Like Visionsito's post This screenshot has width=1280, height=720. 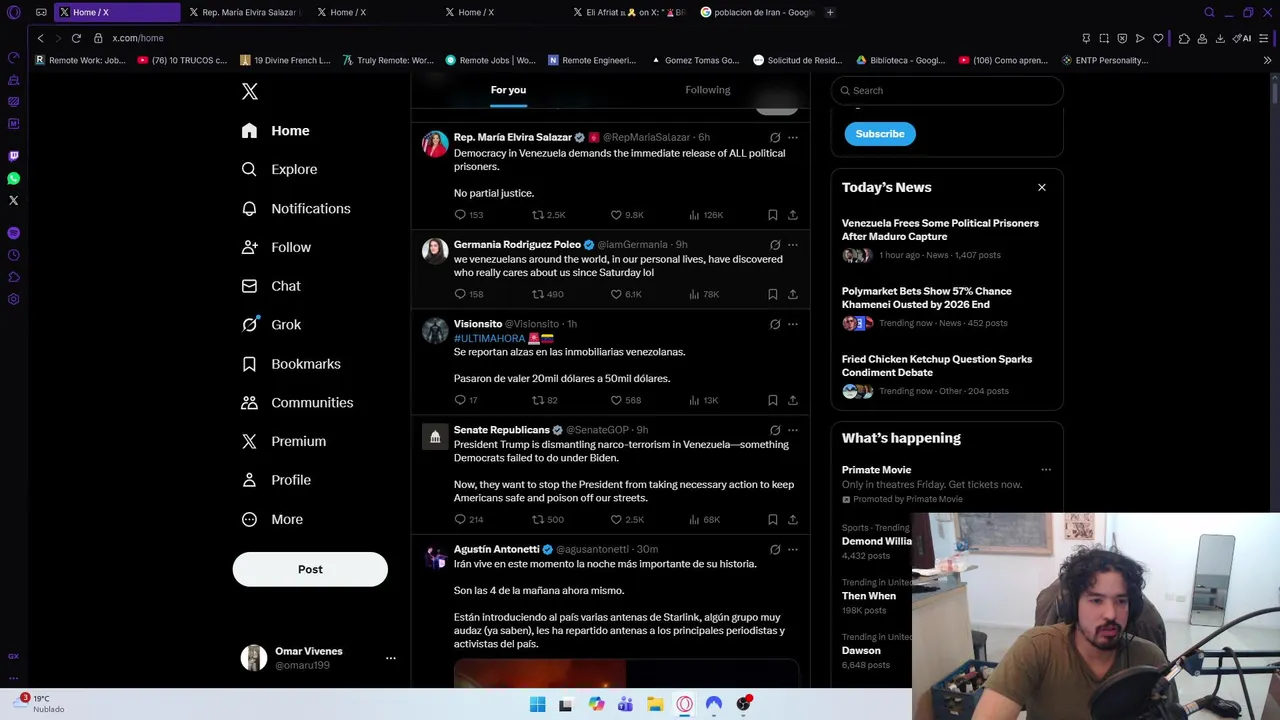point(616,400)
